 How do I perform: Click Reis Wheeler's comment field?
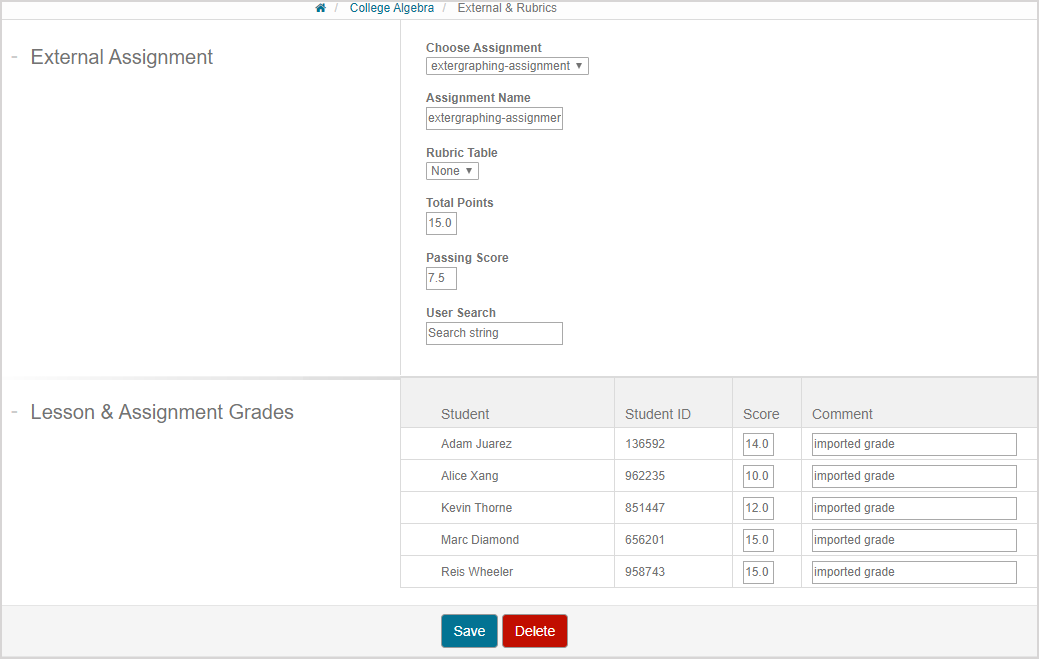tap(913, 572)
